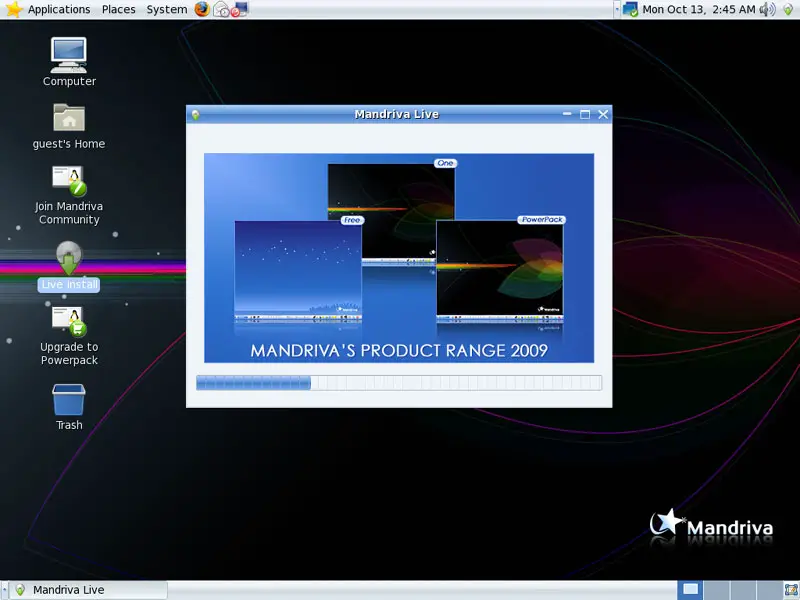Screen dimensions: 800x600
Task: Click the installation progress bar
Action: (399, 383)
